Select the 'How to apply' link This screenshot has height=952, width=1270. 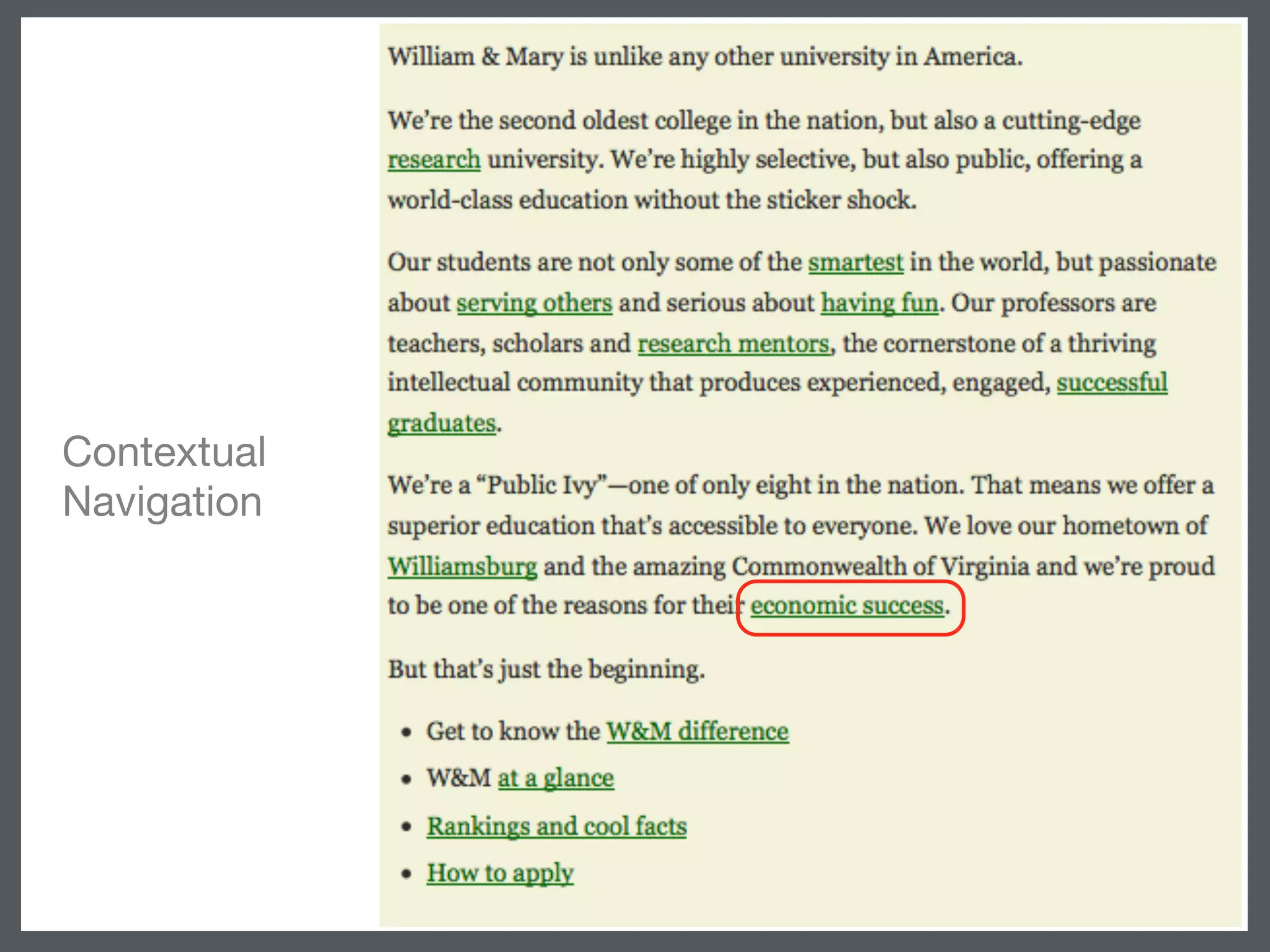coord(500,873)
